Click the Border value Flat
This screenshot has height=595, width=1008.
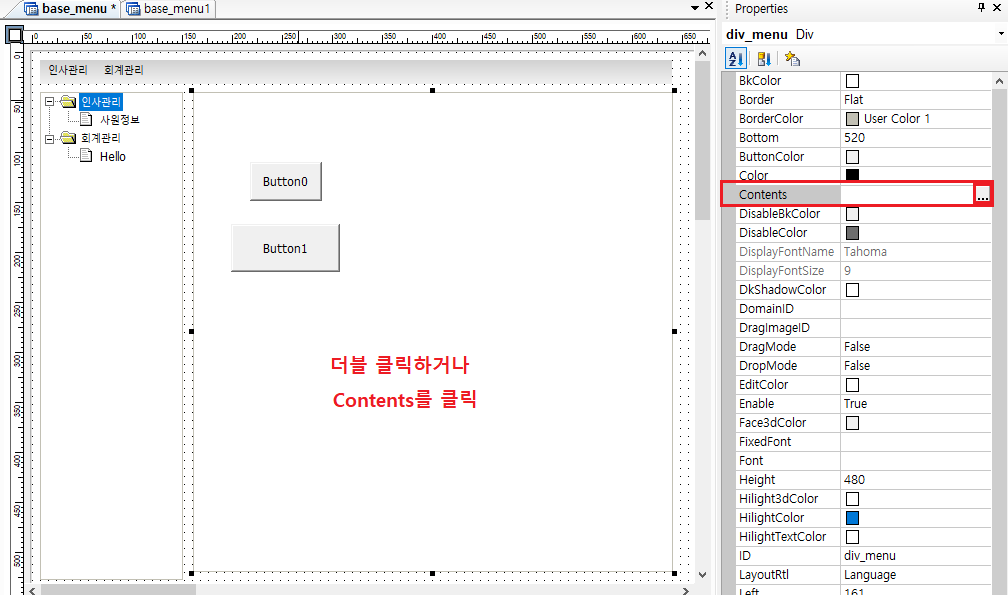tap(854, 100)
